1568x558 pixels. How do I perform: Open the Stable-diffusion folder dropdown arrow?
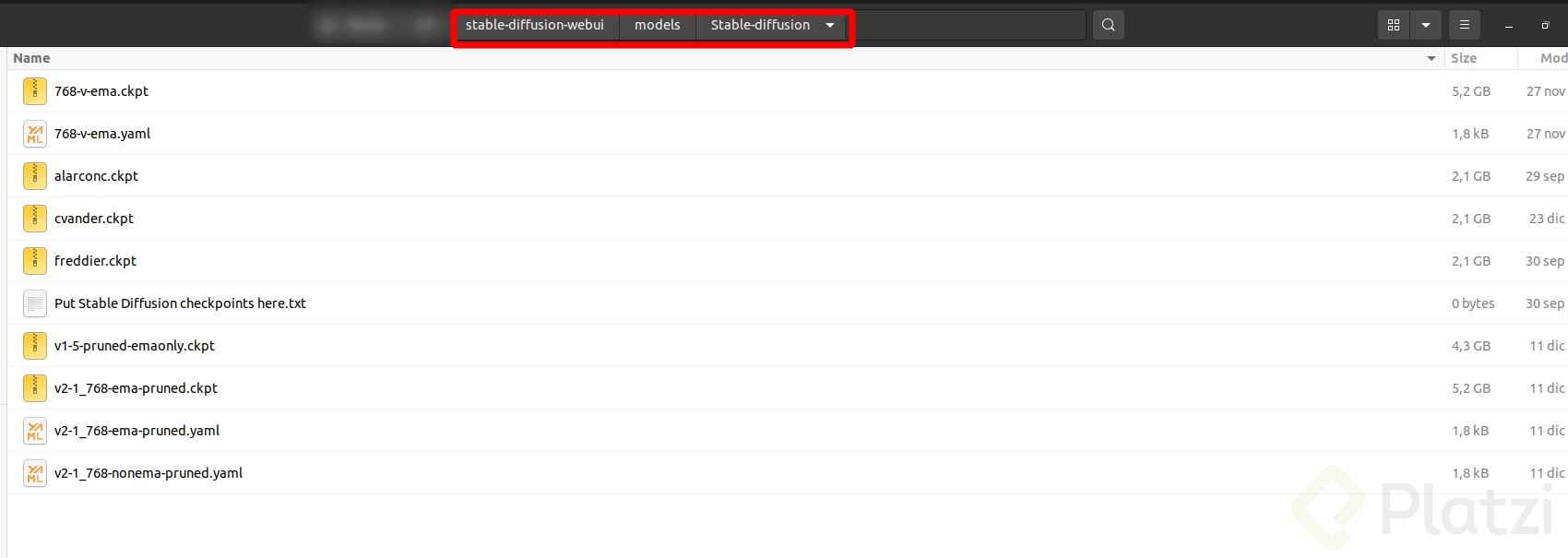(x=830, y=25)
